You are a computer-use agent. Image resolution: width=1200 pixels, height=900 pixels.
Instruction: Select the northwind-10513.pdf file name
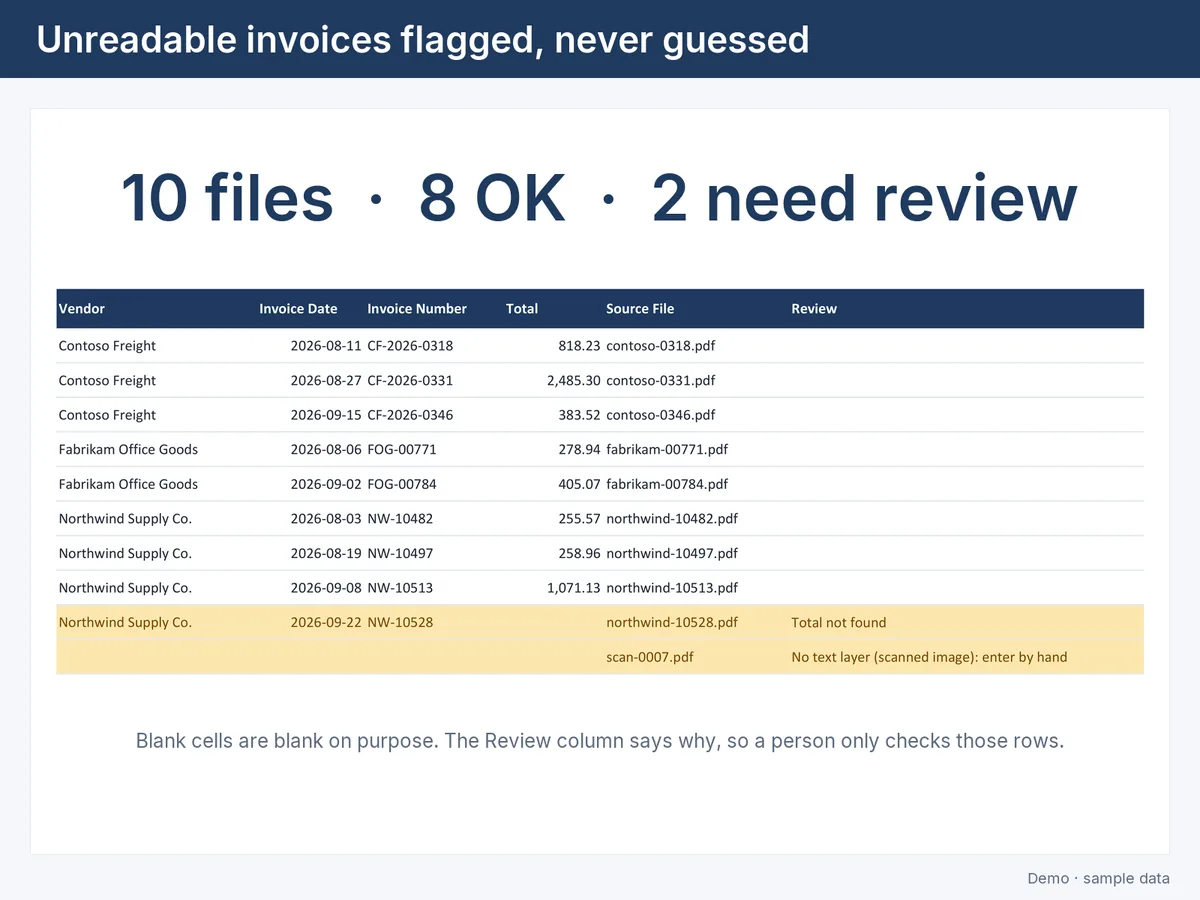672,588
